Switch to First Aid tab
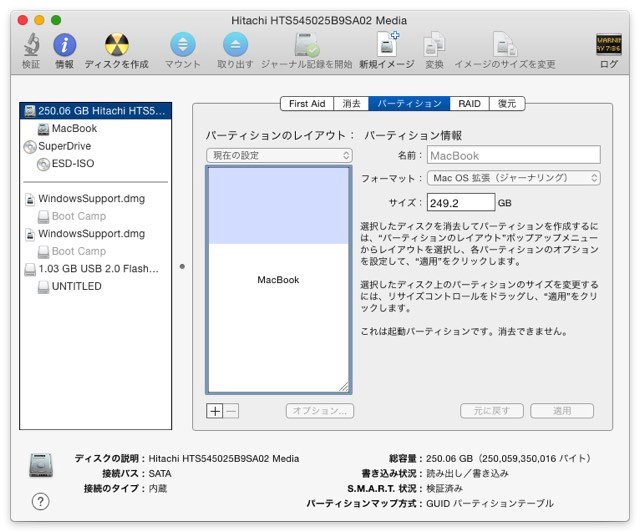 coord(307,104)
